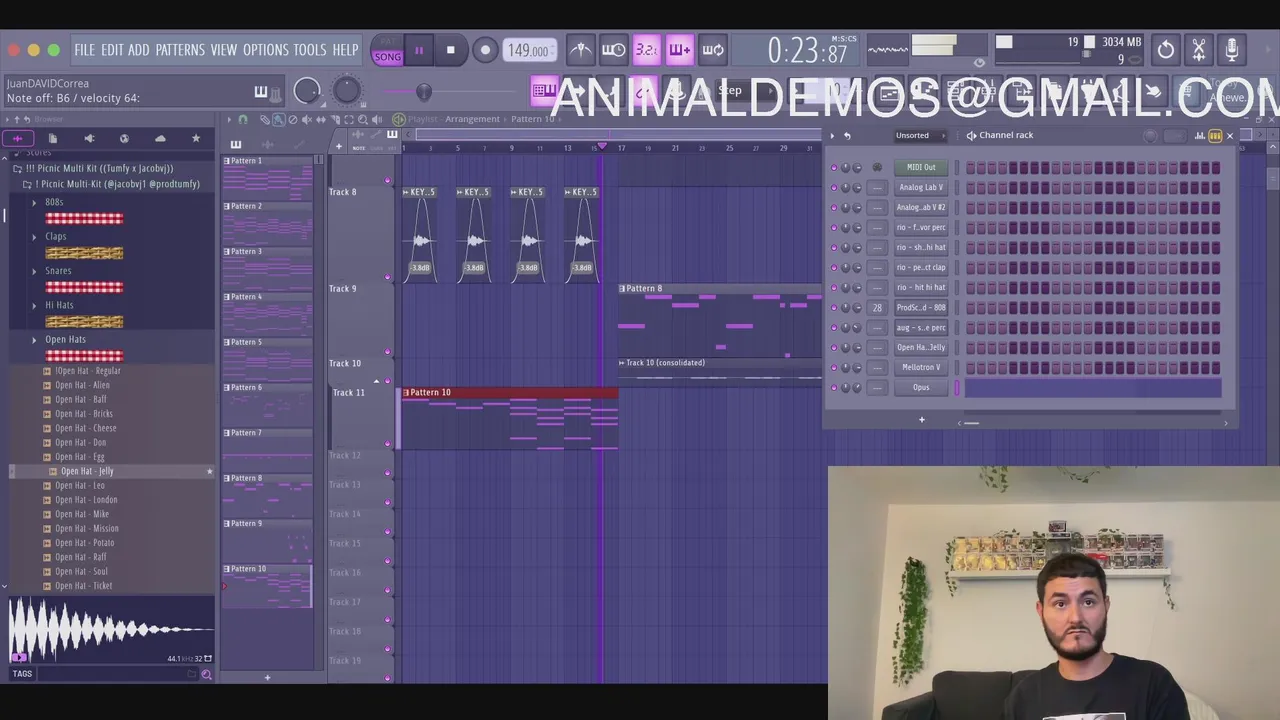The image size is (1280, 720).
Task: Click the one-click audio recording microphone icon
Action: click(x=1232, y=49)
